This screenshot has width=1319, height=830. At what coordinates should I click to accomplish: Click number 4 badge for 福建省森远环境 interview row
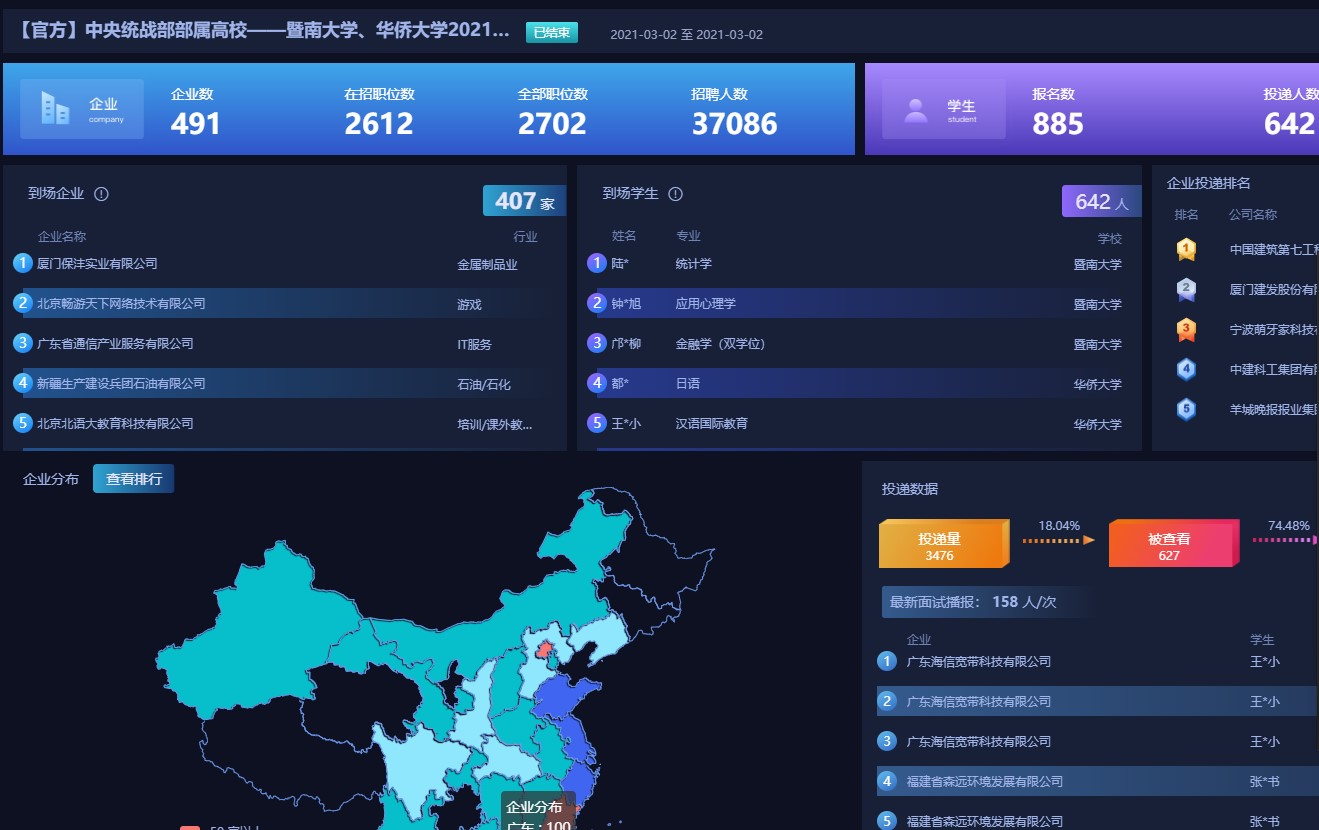pyautogui.click(x=887, y=781)
